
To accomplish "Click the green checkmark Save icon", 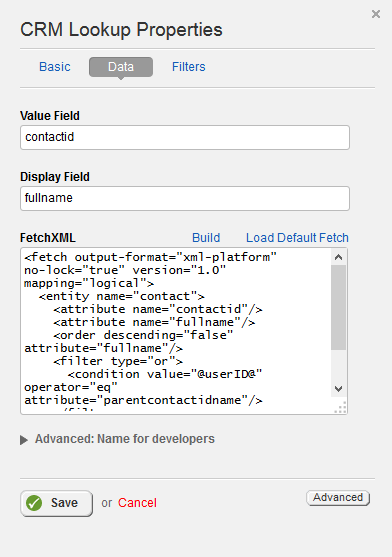I will tap(34, 503).
